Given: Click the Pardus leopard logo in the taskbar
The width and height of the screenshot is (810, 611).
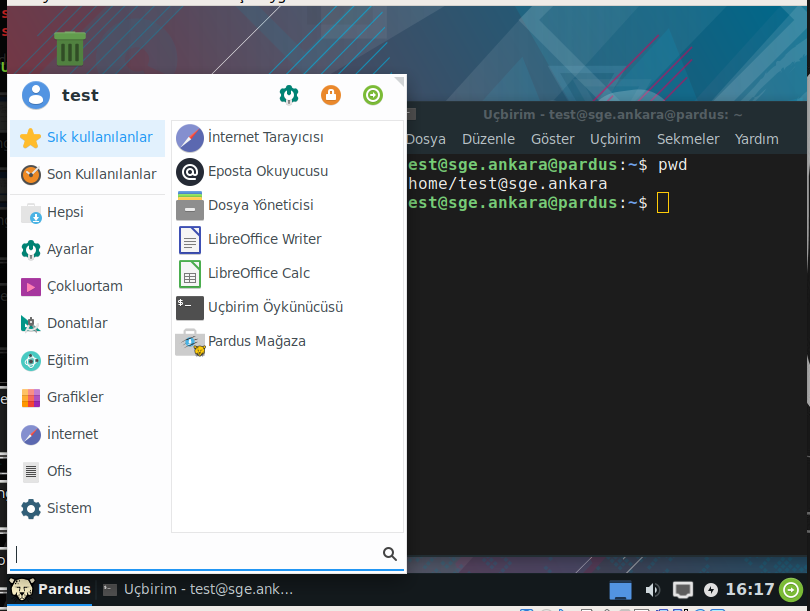Looking at the screenshot, I should pyautogui.click(x=22, y=589).
